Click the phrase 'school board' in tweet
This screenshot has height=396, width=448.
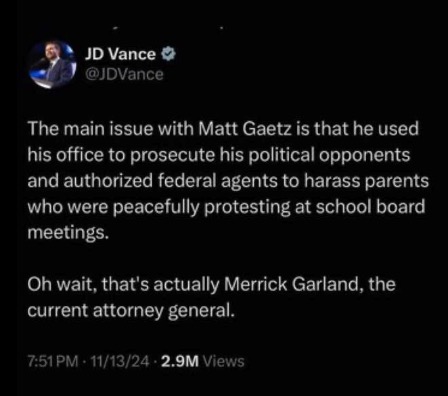[x=370, y=207]
